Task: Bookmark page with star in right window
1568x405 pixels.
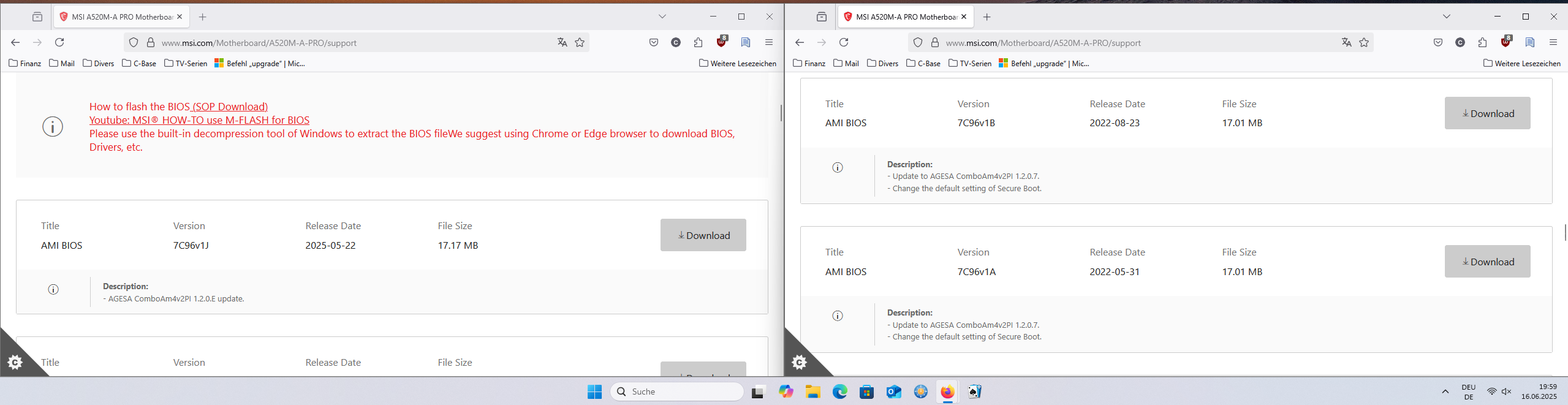Action: pos(1364,42)
